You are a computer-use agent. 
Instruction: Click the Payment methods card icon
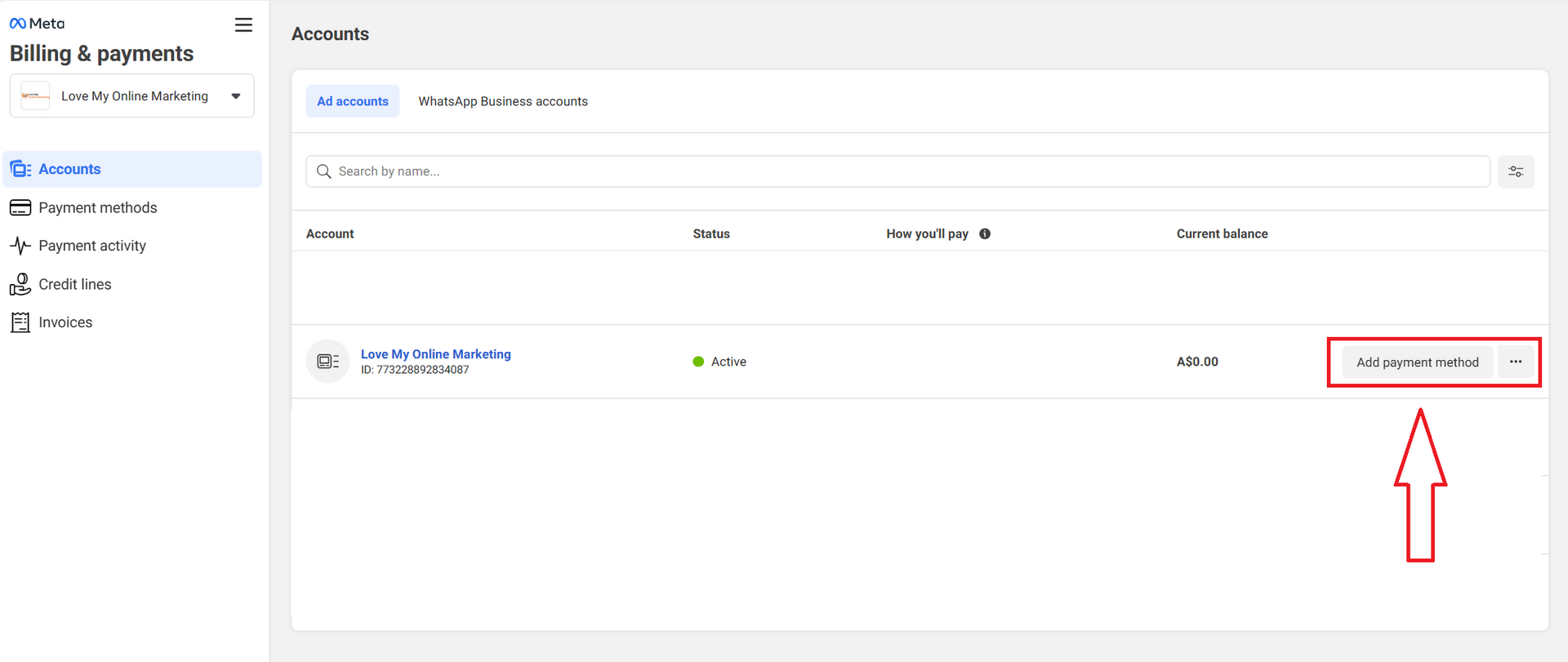pos(20,207)
